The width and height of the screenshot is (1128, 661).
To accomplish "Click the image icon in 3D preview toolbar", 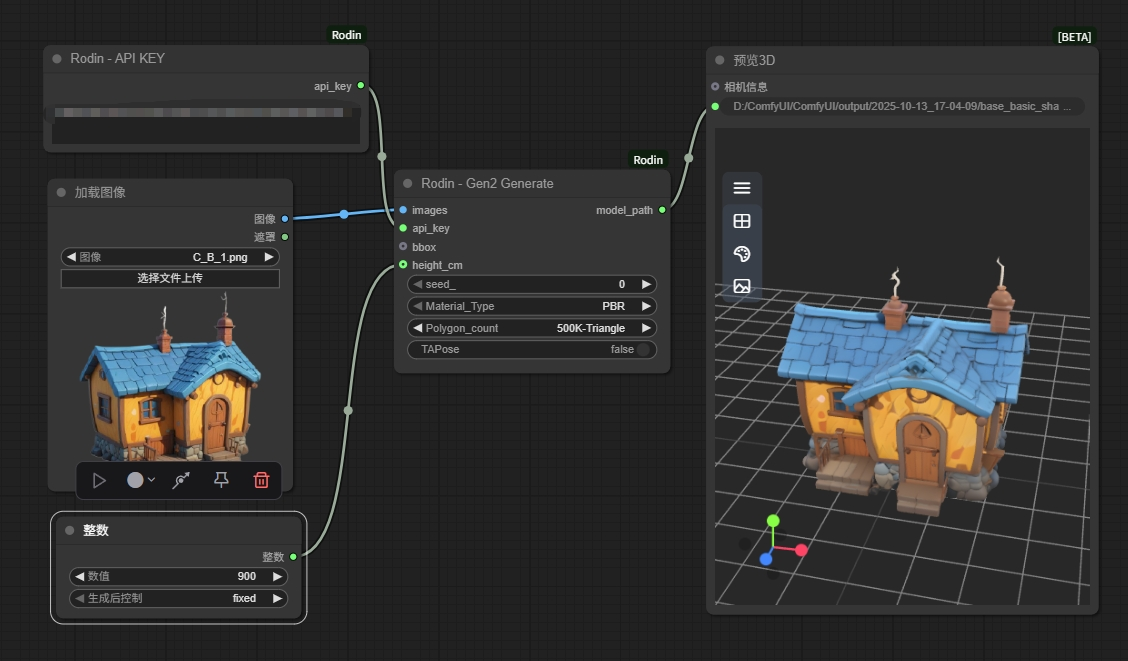I will coord(742,286).
